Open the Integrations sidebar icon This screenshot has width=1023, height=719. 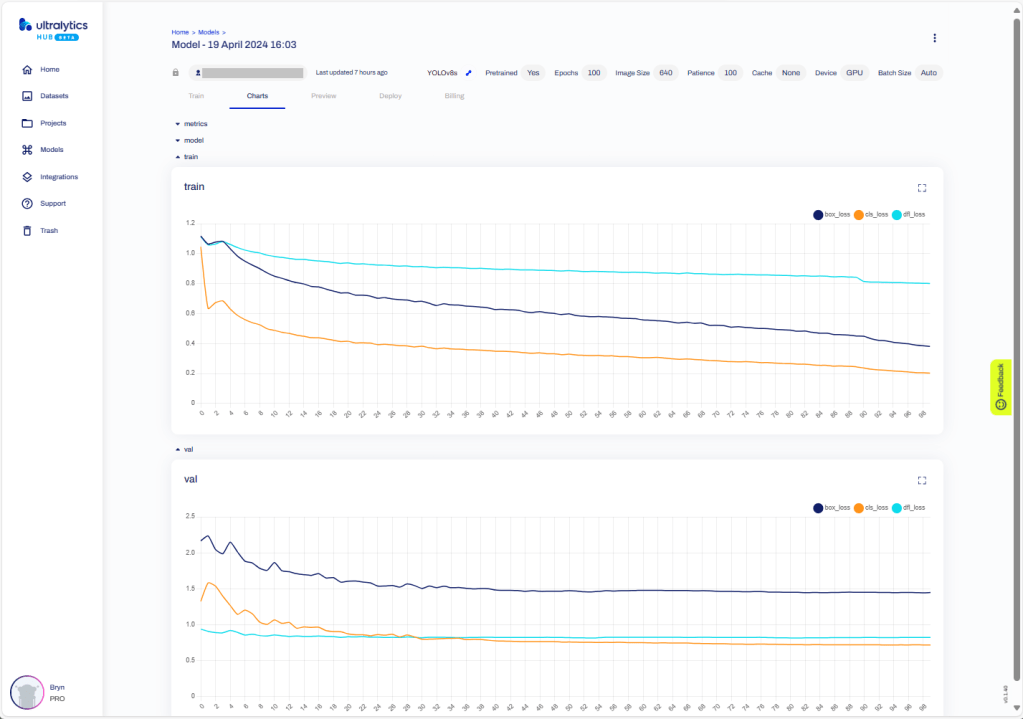27,177
